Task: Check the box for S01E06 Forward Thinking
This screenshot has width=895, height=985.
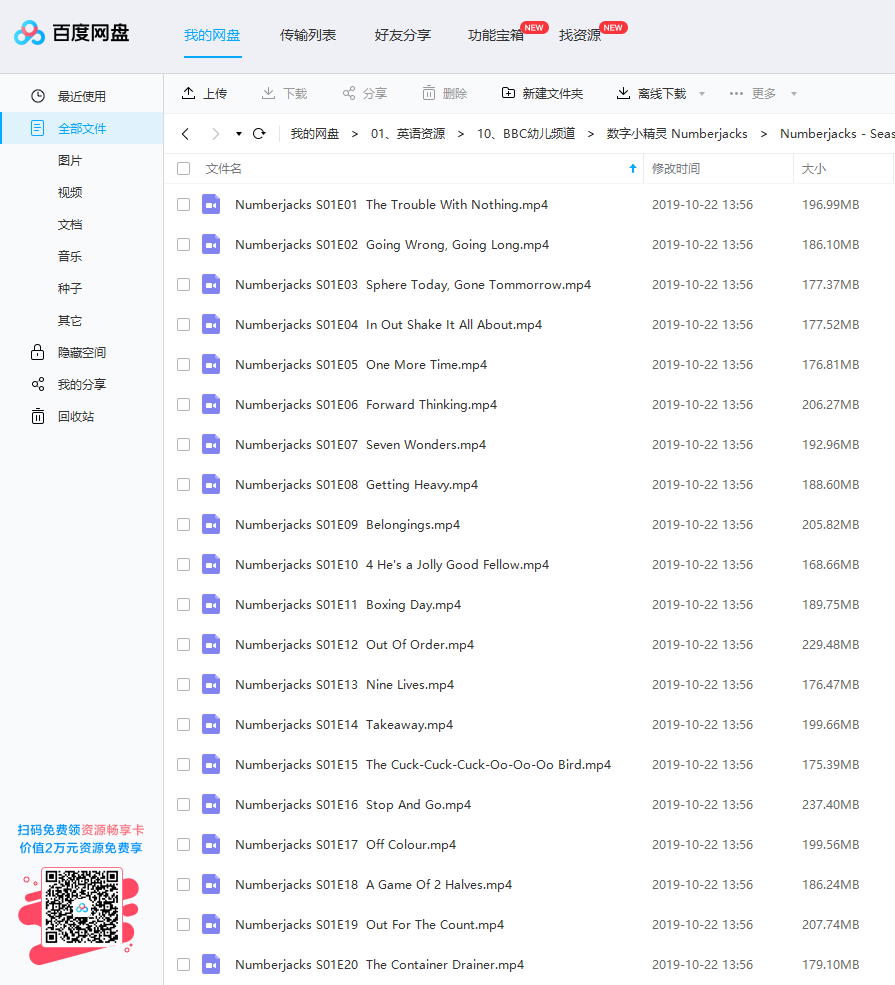Action: tap(183, 405)
